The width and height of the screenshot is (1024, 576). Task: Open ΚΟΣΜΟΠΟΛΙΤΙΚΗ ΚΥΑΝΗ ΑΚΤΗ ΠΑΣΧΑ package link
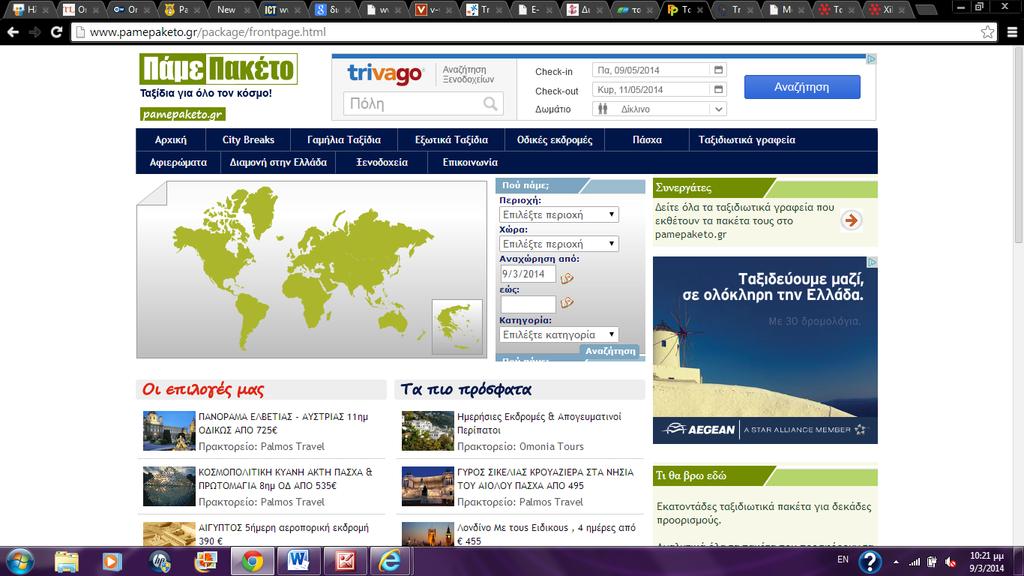pyautogui.click(x=285, y=479)
